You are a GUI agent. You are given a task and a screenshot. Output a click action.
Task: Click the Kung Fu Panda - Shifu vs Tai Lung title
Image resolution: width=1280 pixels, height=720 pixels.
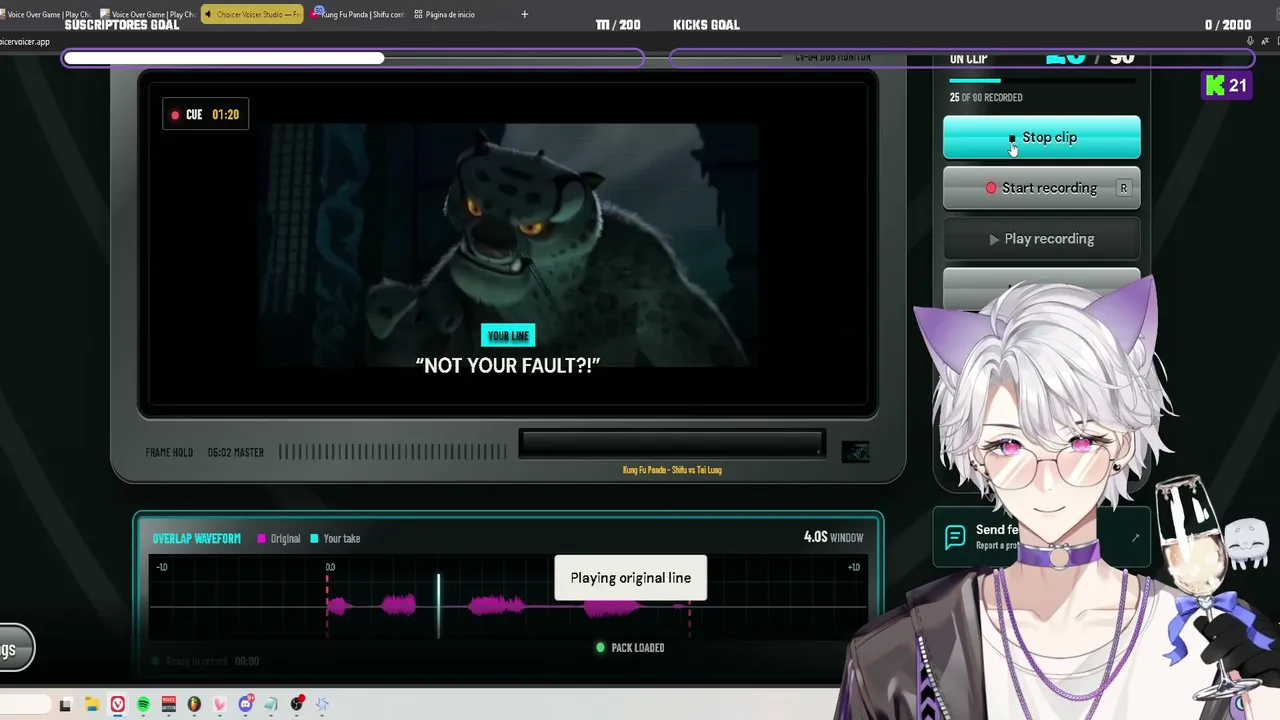coord(672,470)
